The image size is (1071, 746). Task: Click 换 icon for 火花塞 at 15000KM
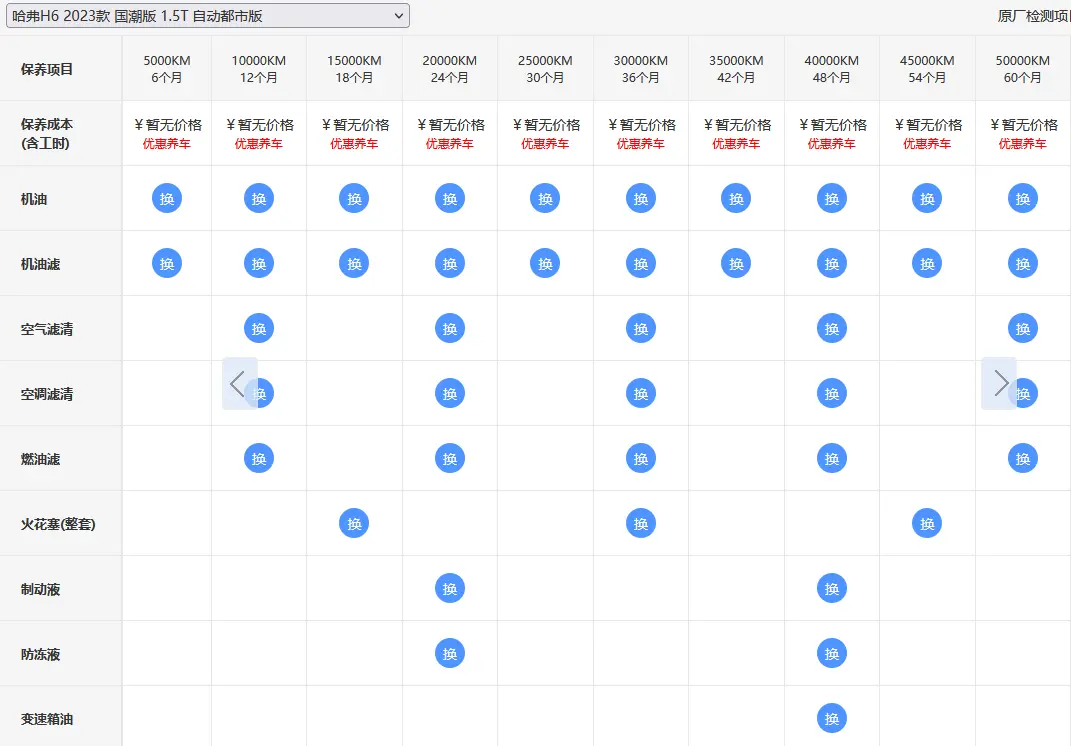354,523
